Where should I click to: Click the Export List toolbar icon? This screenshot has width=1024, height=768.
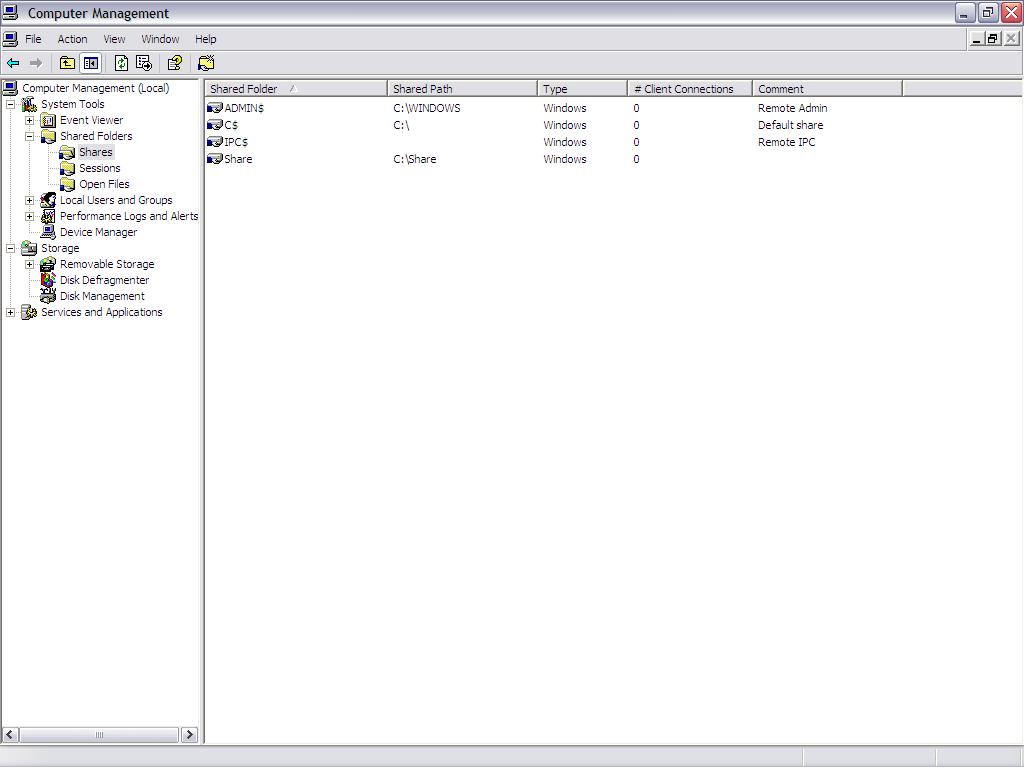click(144, 63)
